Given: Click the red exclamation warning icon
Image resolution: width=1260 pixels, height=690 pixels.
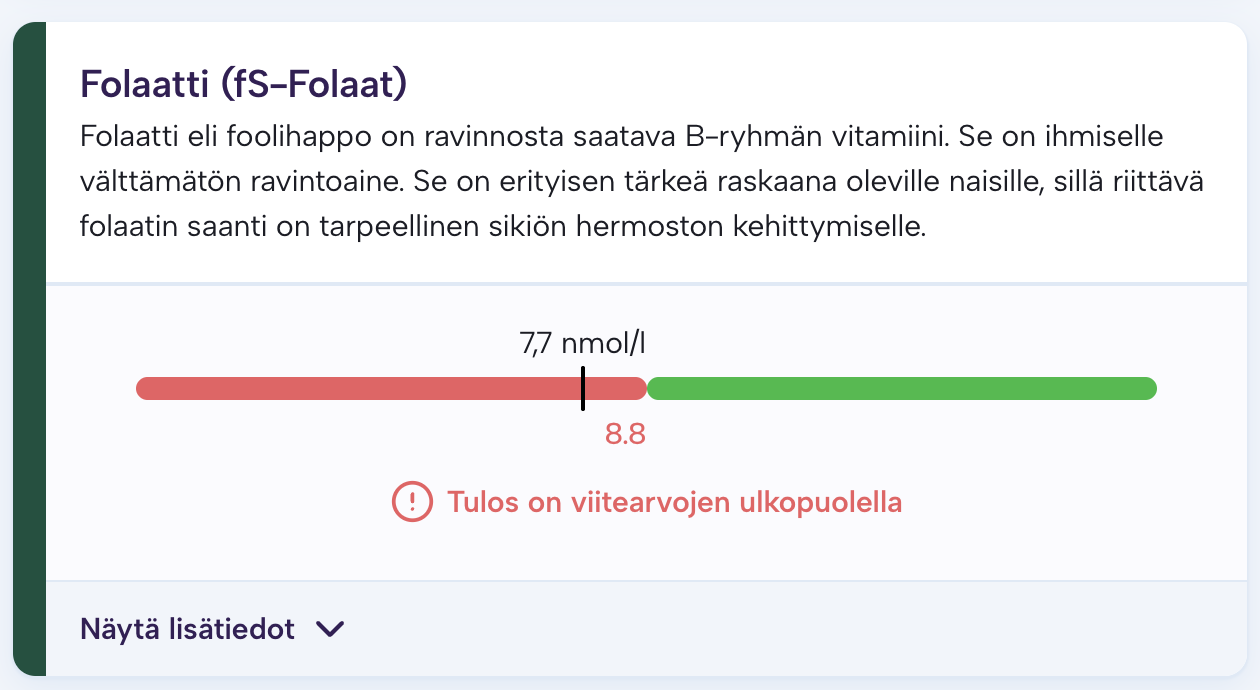Looking at the screenshot, I should pyautogui.click(x=412, y=501).
